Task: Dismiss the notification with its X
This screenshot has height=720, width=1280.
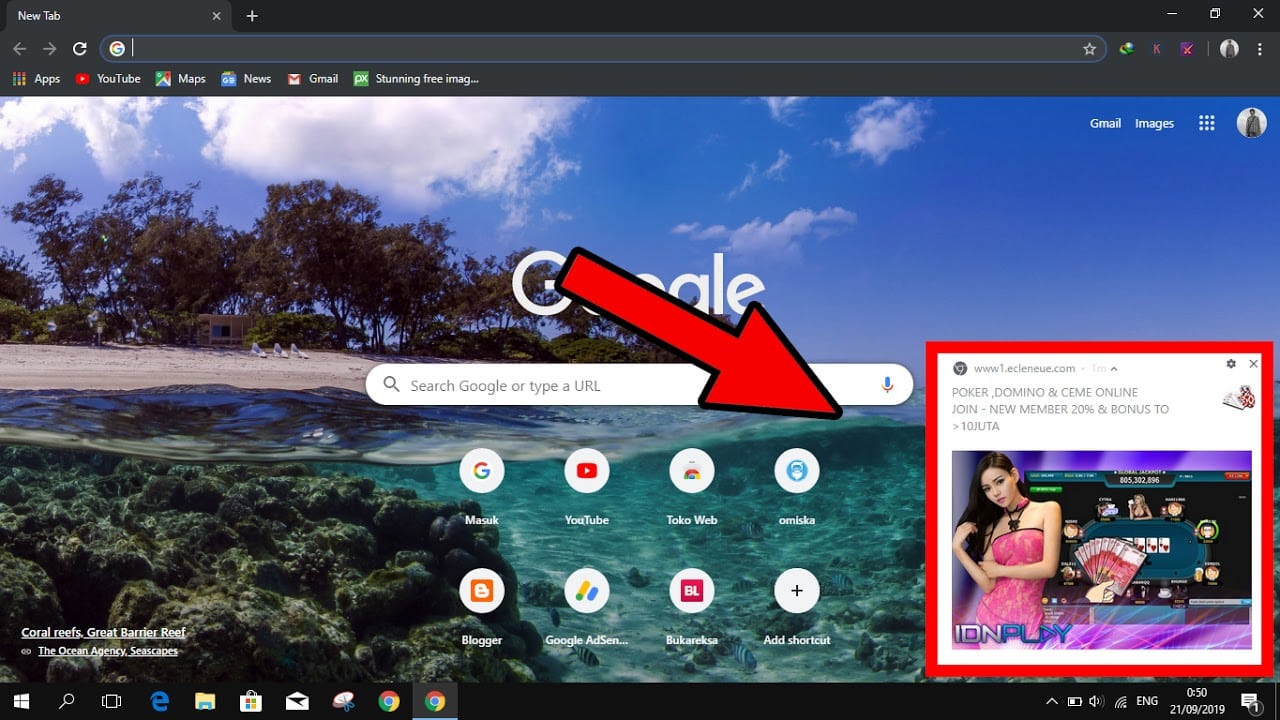Action: (x=1253, y=364)
